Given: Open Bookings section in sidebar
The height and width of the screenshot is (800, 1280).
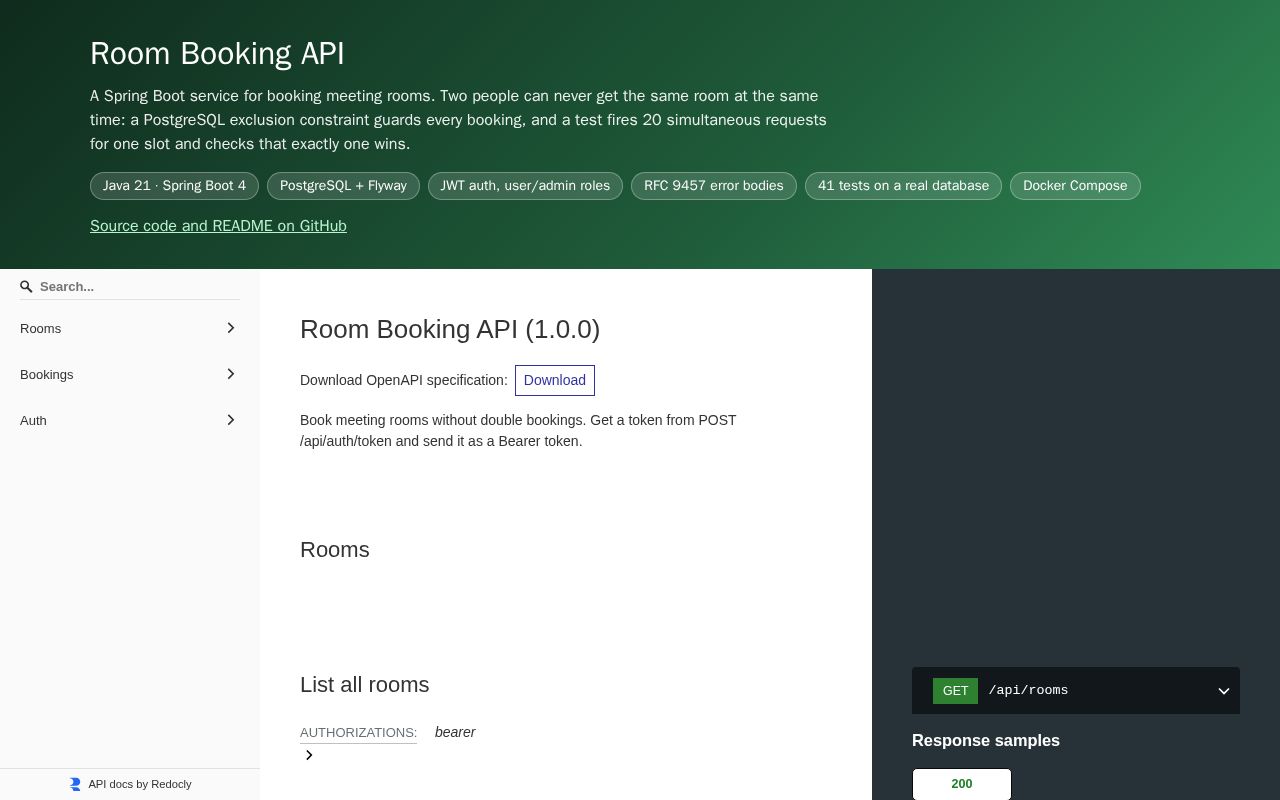Looking at the screenshot, I should (x=130, y=374).
